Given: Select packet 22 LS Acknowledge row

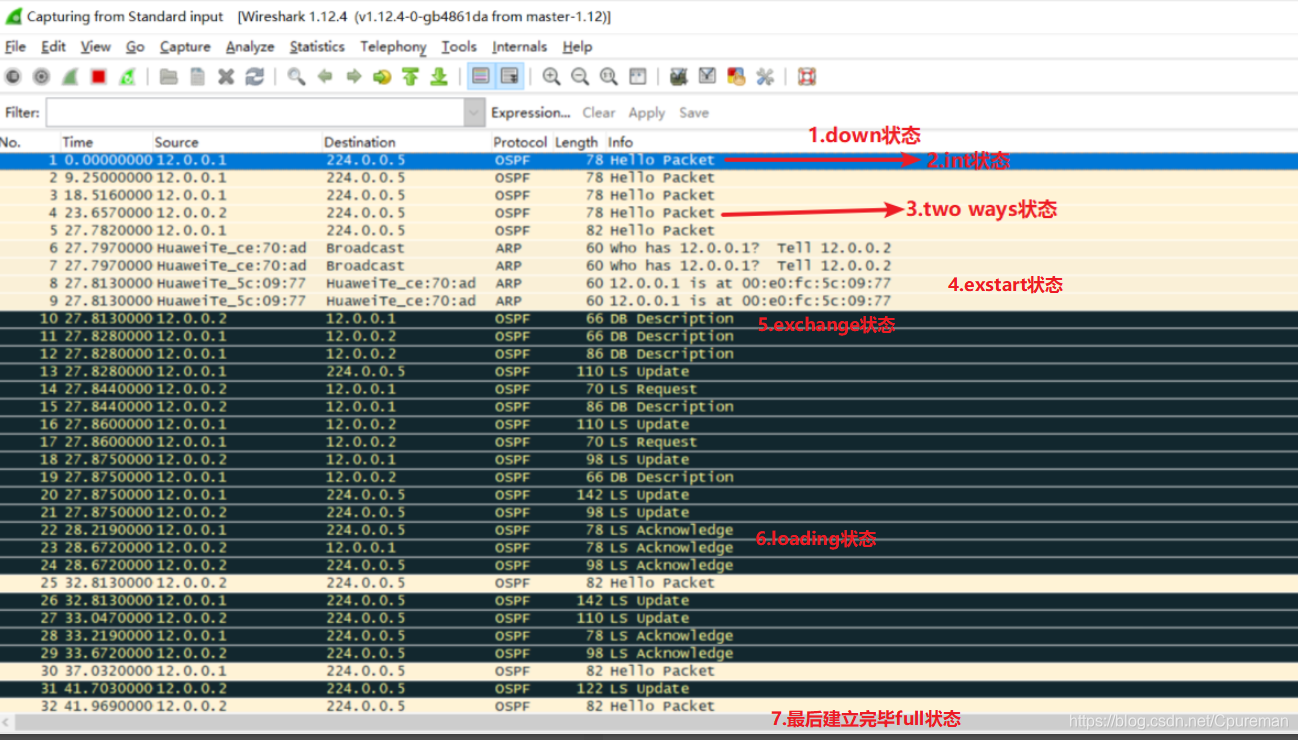Looking at the screenshot, I should click(x=649, y=530).
